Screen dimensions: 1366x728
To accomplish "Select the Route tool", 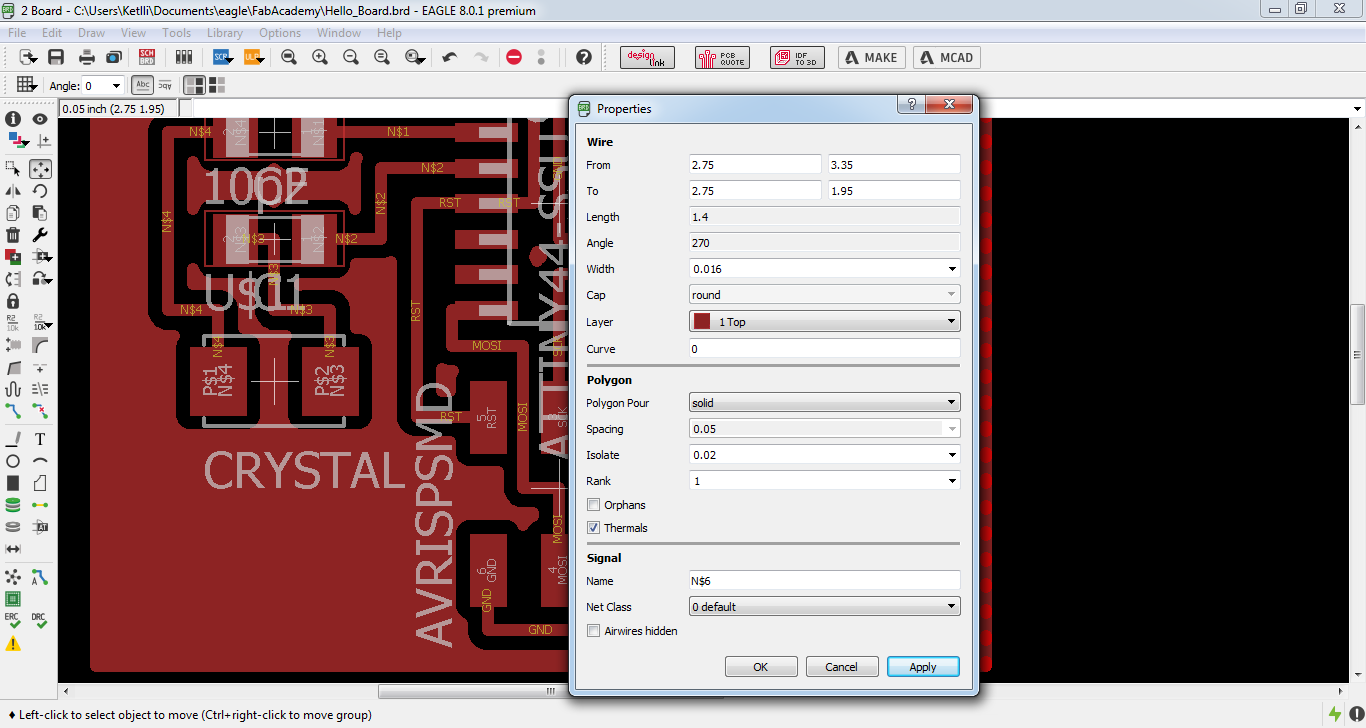I will click(x=13, y=410).
